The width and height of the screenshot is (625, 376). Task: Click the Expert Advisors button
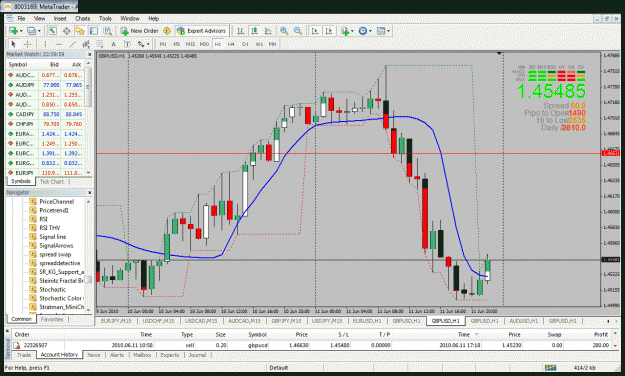(202, 31)
